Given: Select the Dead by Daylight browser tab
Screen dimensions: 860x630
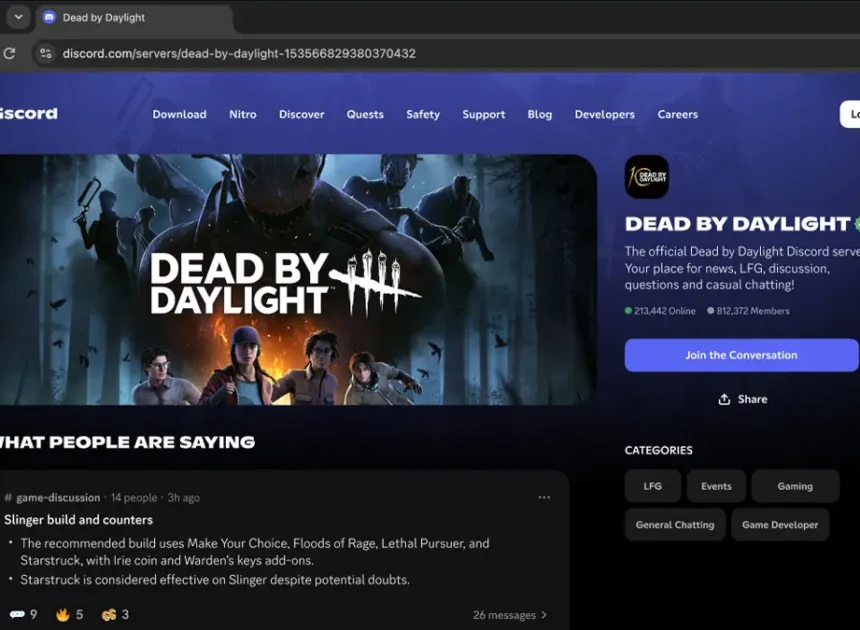Looking at the screenshot, I should pyautogui.click(x=134, y=17).
